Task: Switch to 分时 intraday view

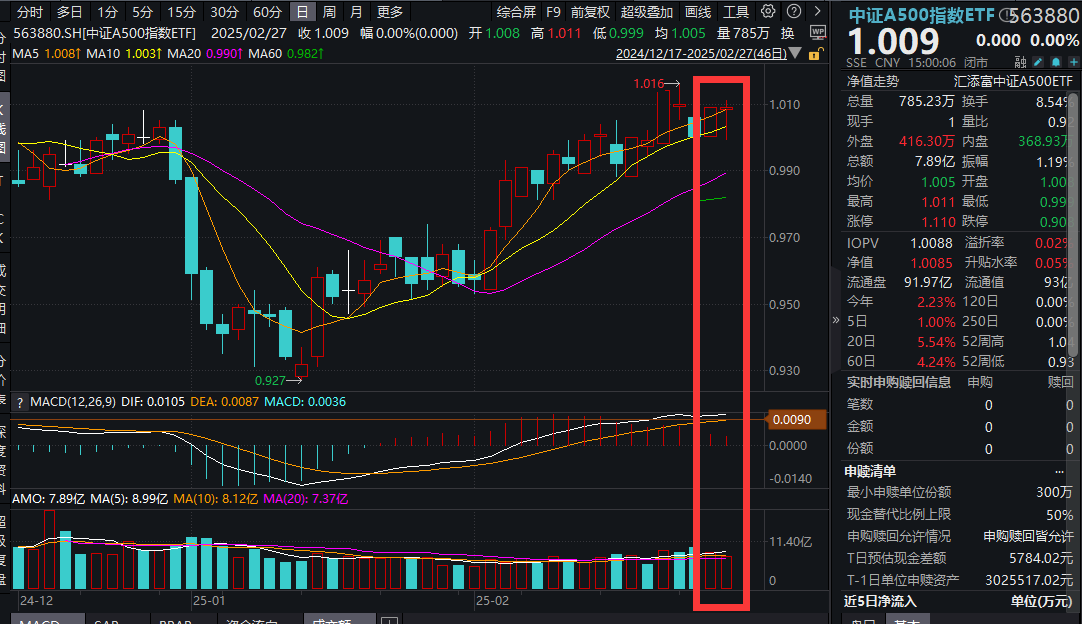Action: 30,12
